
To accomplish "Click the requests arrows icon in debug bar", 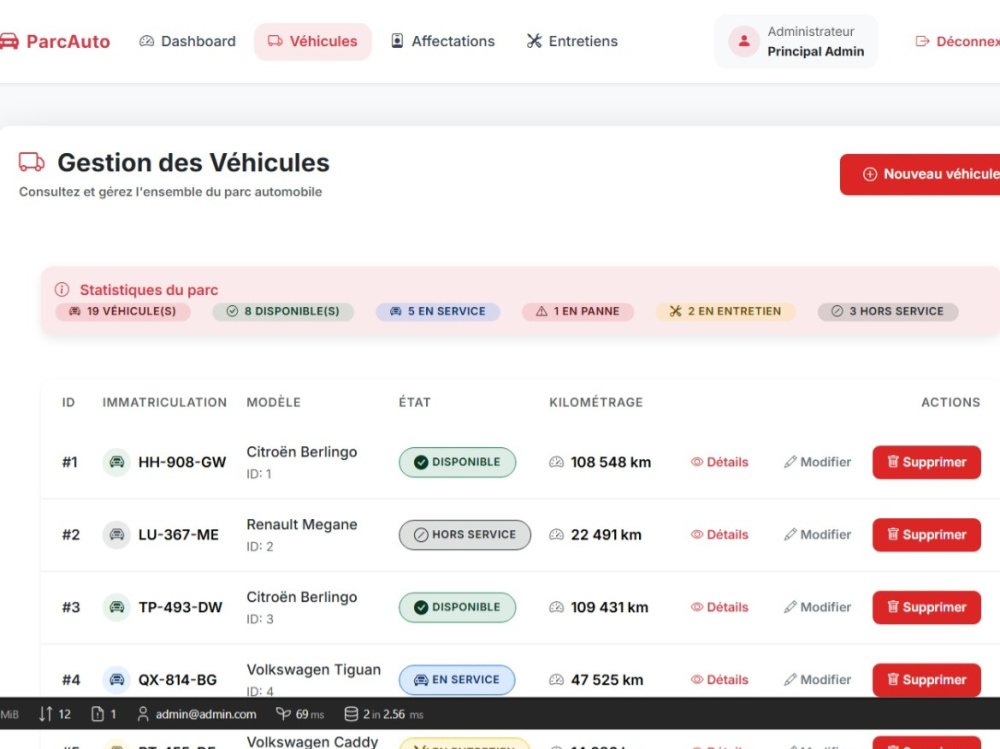I will pos(45,714).
